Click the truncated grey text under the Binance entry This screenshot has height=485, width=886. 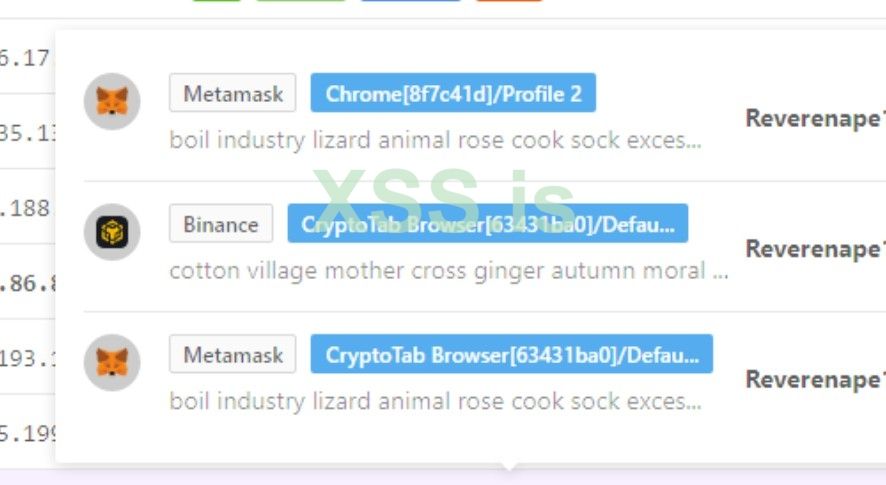pyautogui.click(x=448, y=271)
